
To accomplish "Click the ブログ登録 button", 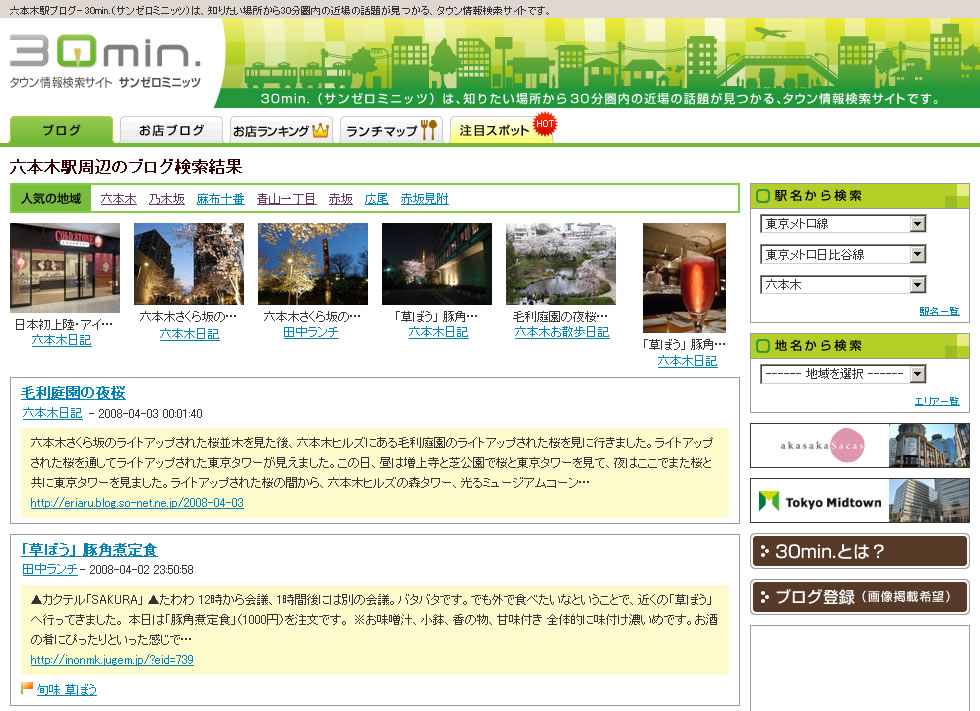I will click(x=859, y=597).
